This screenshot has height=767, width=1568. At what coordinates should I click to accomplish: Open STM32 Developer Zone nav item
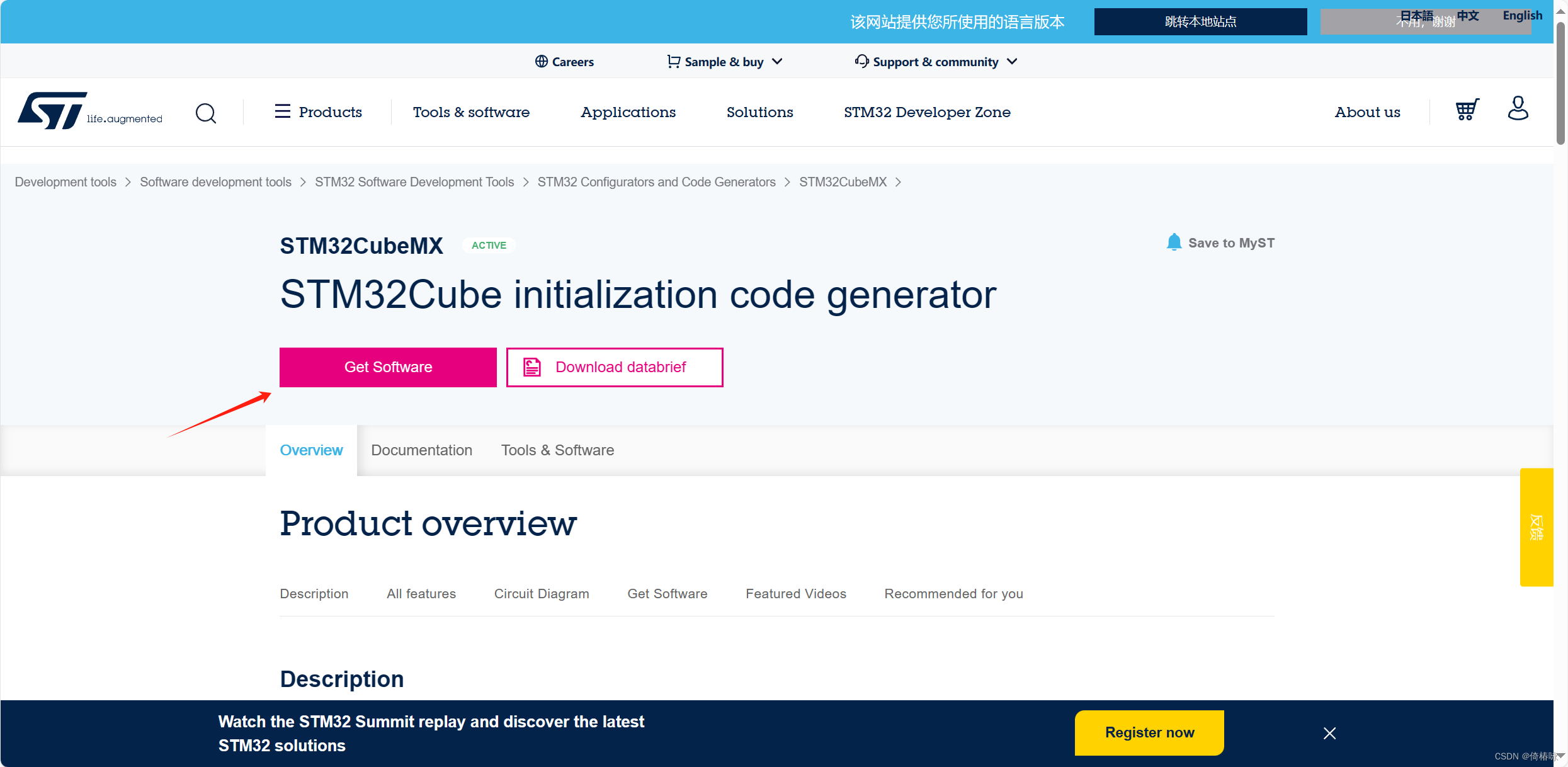click(x=927, y=112)
